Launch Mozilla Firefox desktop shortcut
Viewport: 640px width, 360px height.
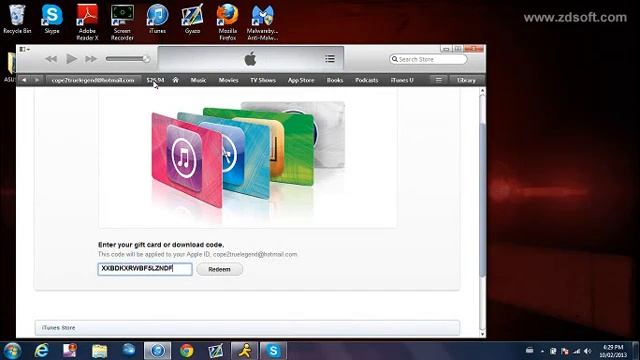pos(227,22)
